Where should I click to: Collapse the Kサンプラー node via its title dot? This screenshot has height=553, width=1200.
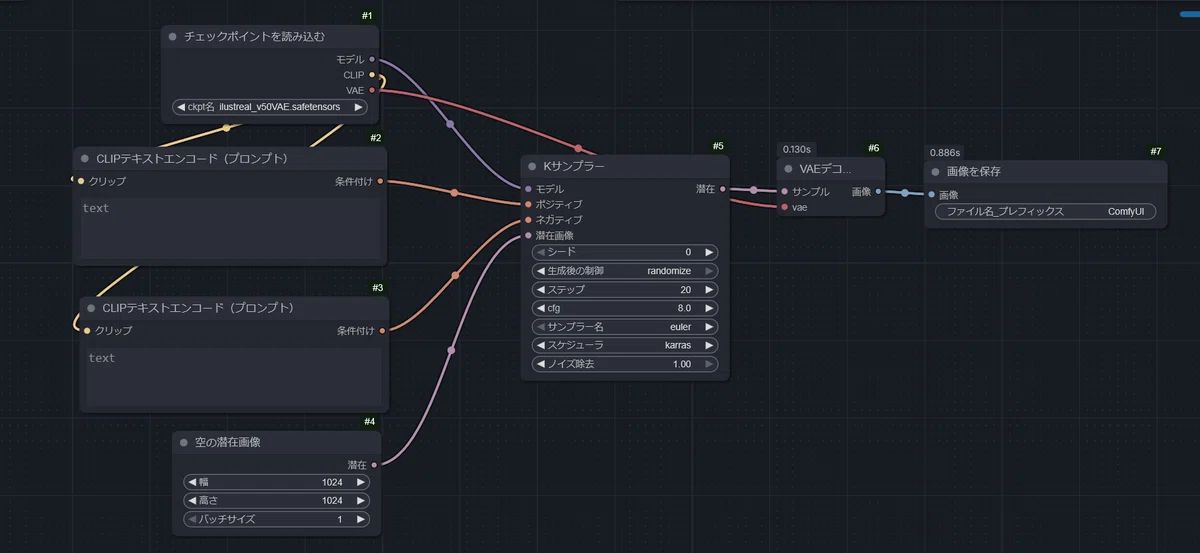(x=533, y=166)
